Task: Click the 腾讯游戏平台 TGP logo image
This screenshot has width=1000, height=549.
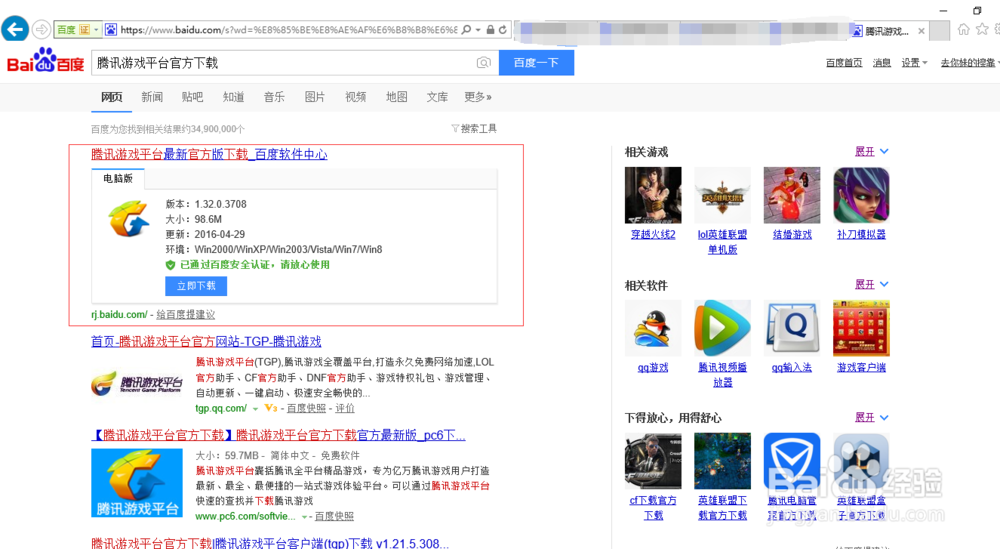Action: coord(136,383)
